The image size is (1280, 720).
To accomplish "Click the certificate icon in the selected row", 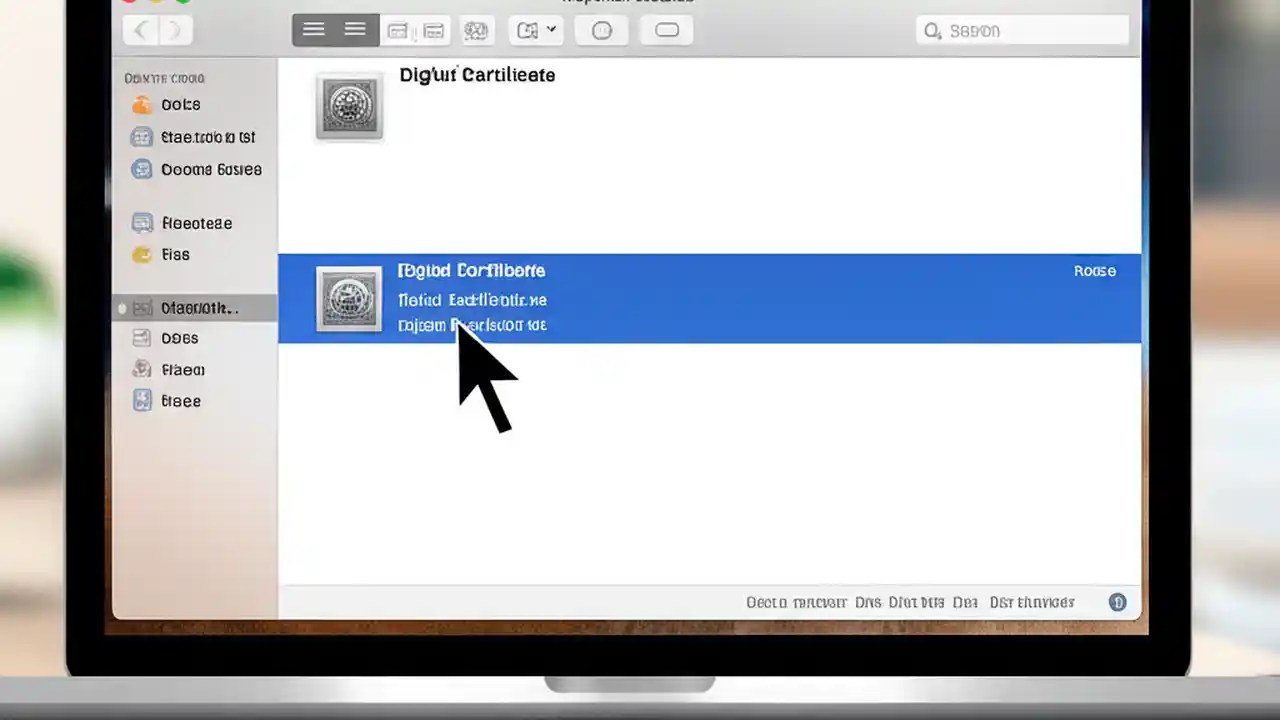I will point(348,298).
